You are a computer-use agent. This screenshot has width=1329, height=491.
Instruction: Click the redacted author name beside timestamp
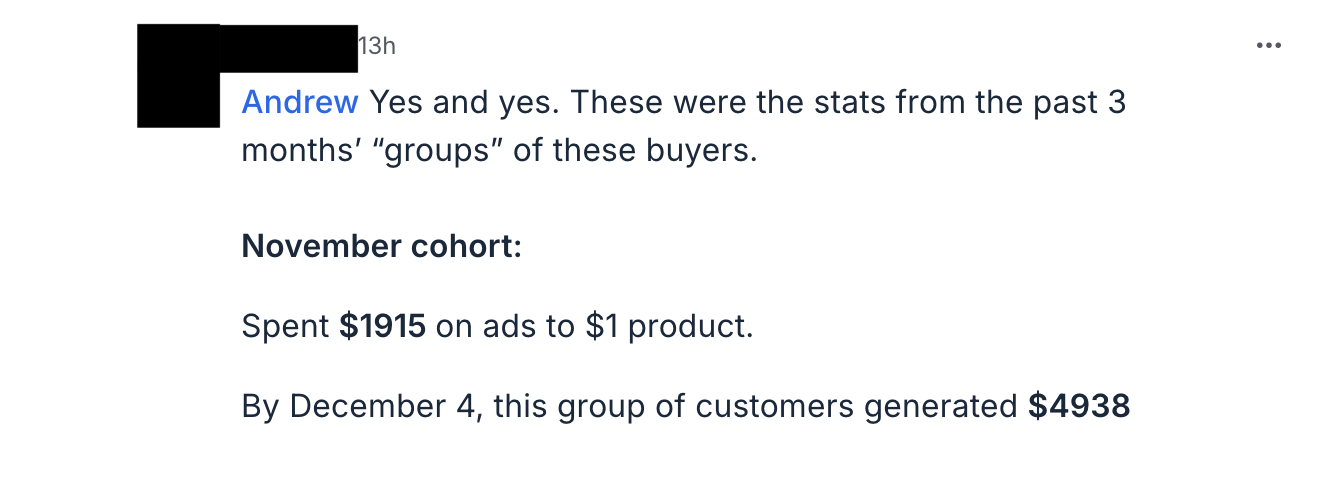pos(288,47)
